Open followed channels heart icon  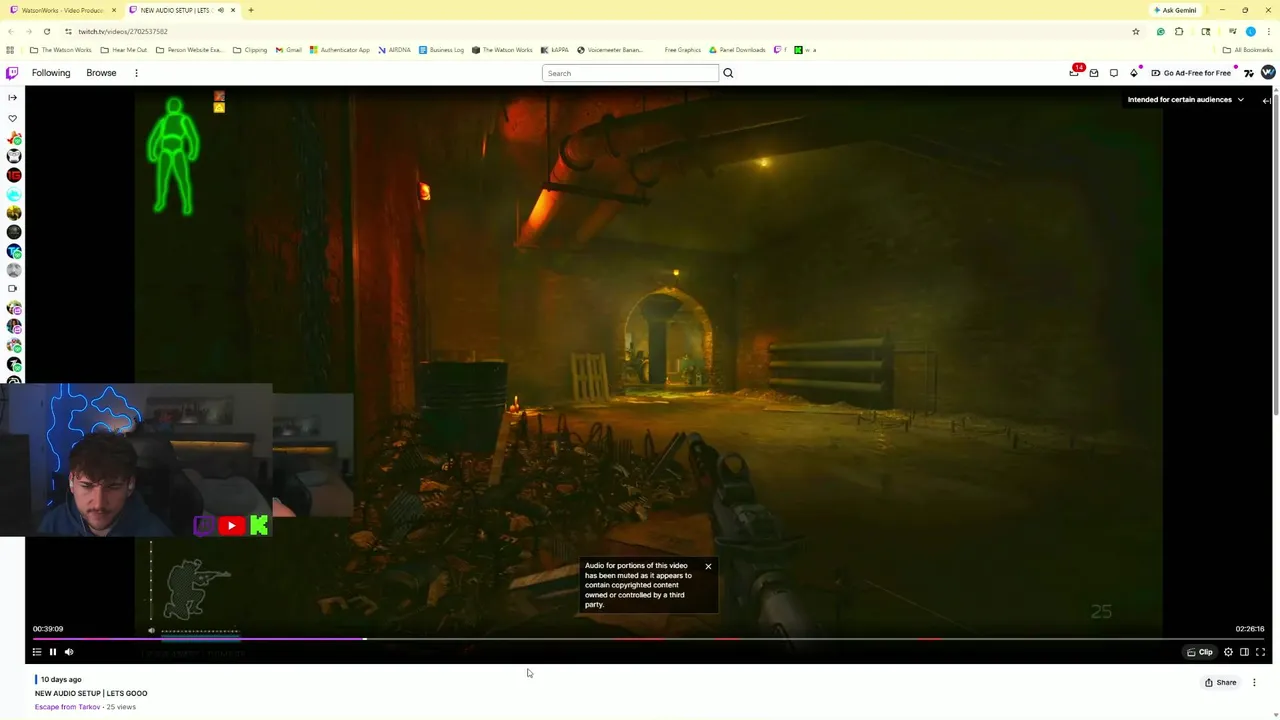pos(12,118)
